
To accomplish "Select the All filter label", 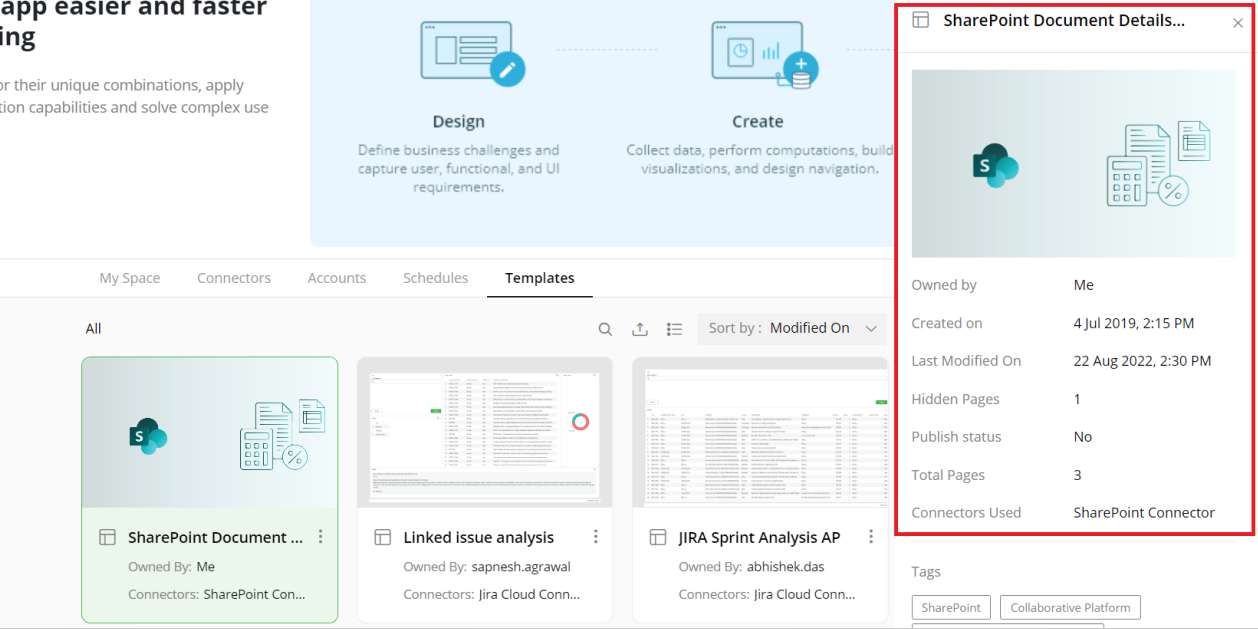I will [94, 328].
